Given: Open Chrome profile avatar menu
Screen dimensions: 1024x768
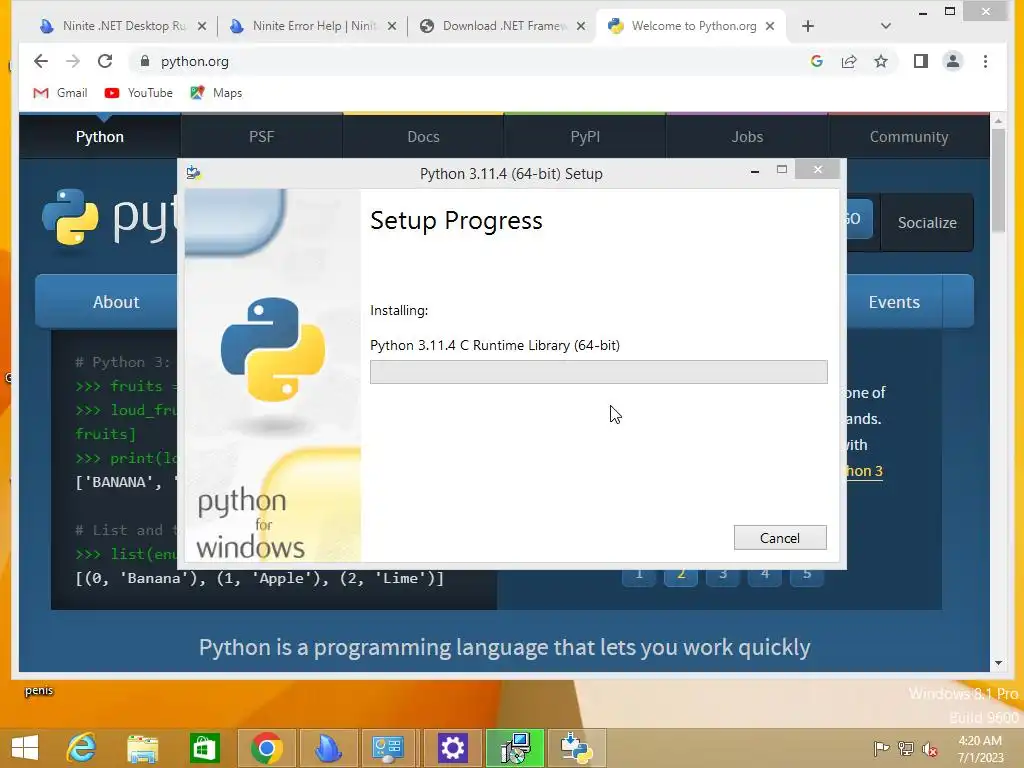Looking at the screenshot, I should click(953, 61).
